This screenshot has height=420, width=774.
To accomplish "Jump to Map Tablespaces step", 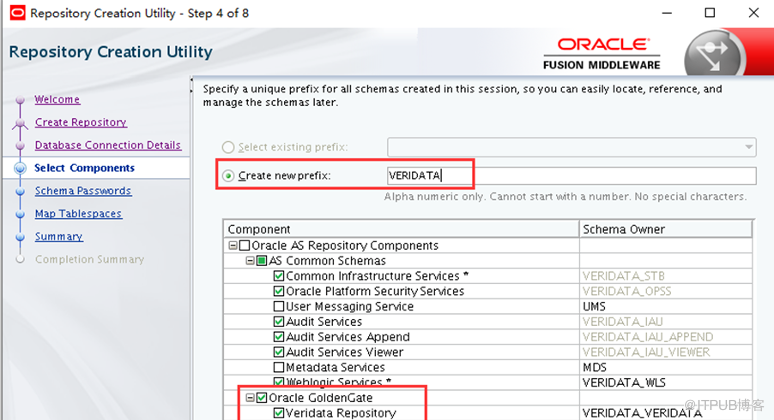I will [x=78, y=214].
